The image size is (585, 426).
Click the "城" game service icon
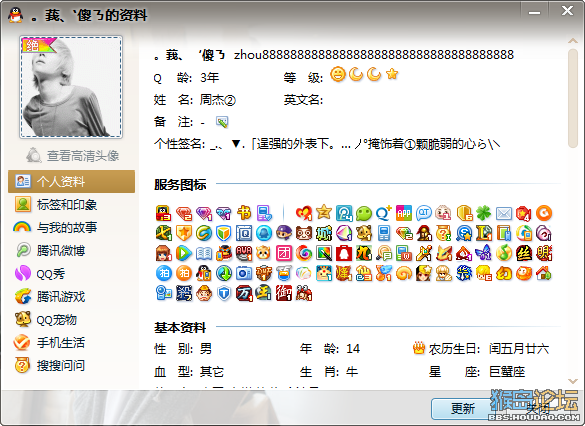tap(324, 233)
